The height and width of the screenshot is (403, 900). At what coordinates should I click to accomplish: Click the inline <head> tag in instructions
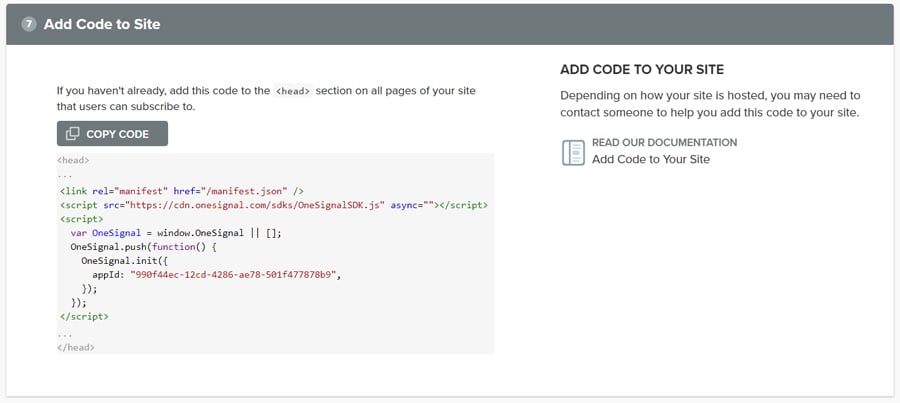tap(293, 91)
